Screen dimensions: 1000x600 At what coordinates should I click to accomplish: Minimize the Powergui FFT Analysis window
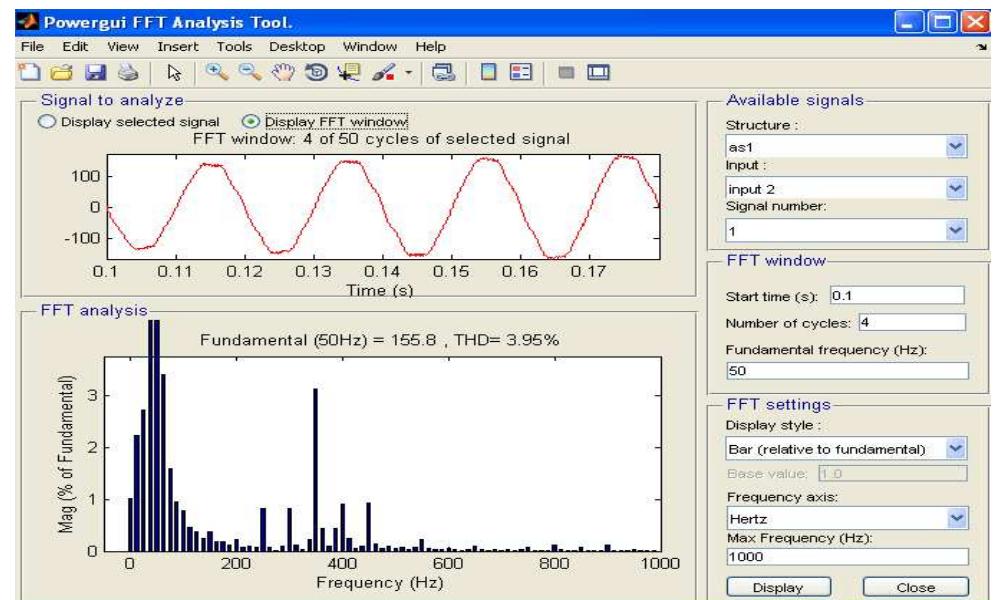click(908, 23)
